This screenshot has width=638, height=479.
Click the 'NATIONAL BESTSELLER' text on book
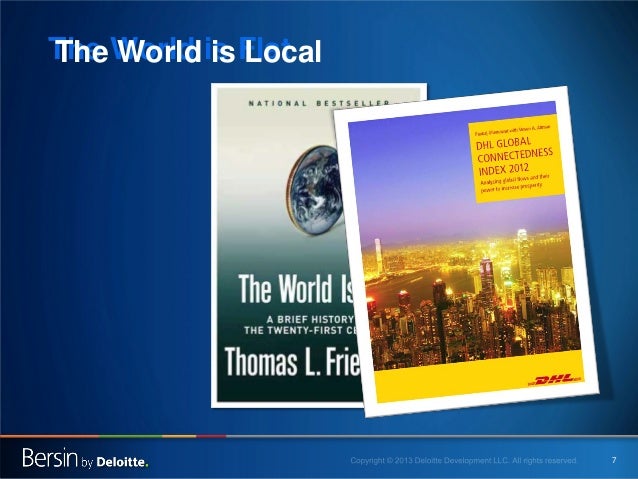(319, 103)
